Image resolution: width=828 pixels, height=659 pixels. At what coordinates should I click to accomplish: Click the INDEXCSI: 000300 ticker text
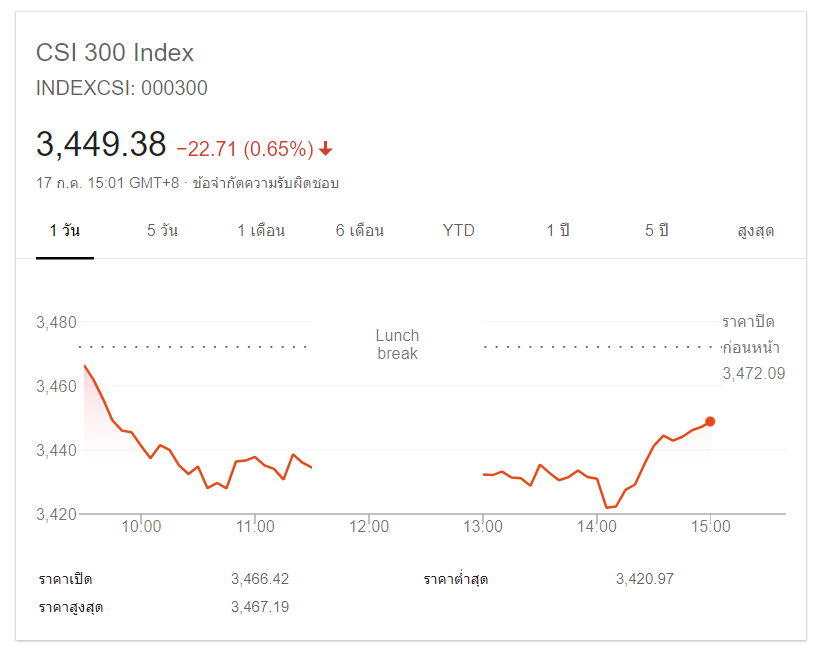pos(122,88)
